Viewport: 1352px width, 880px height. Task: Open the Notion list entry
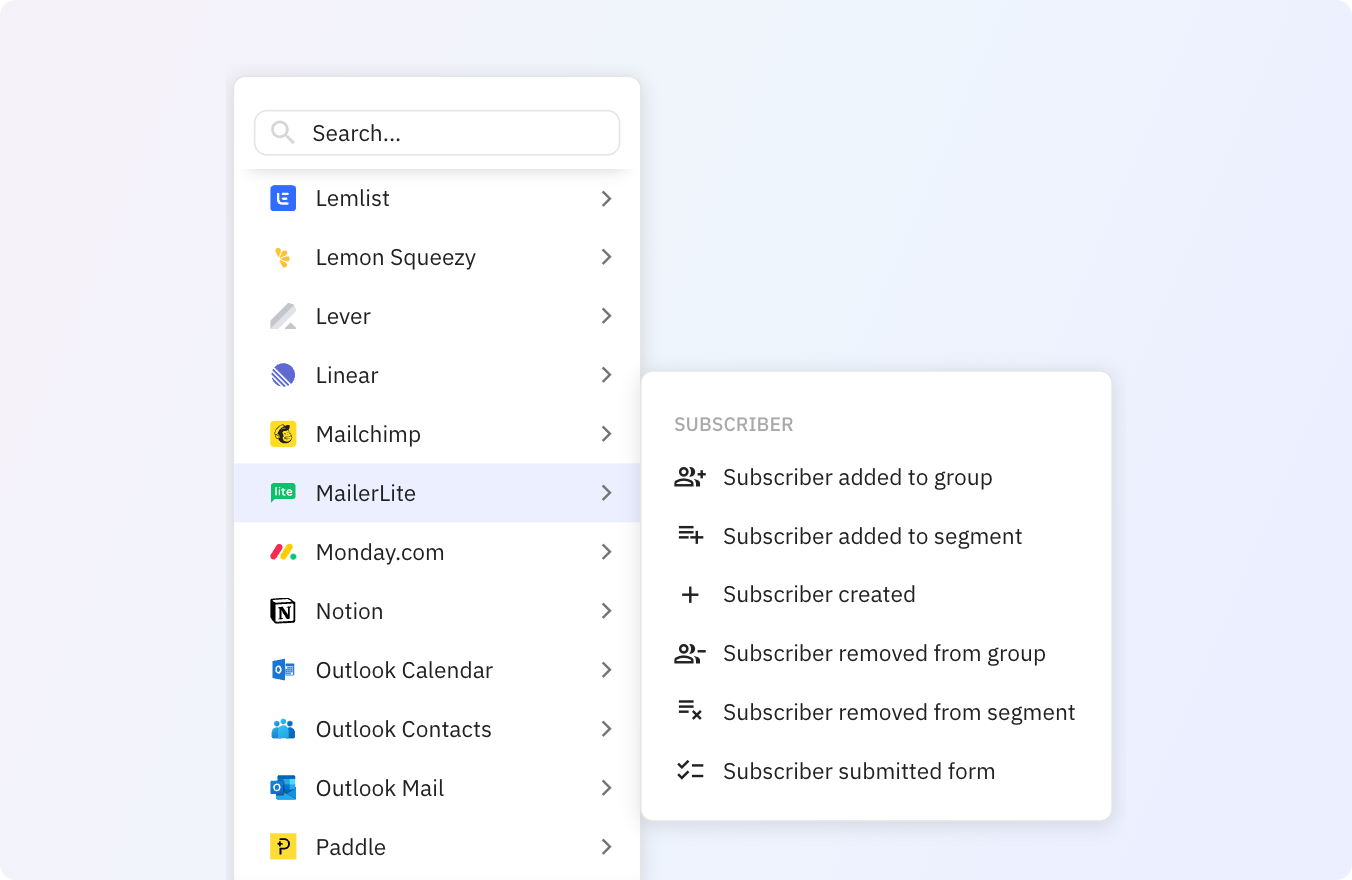[x=437, y=611]
